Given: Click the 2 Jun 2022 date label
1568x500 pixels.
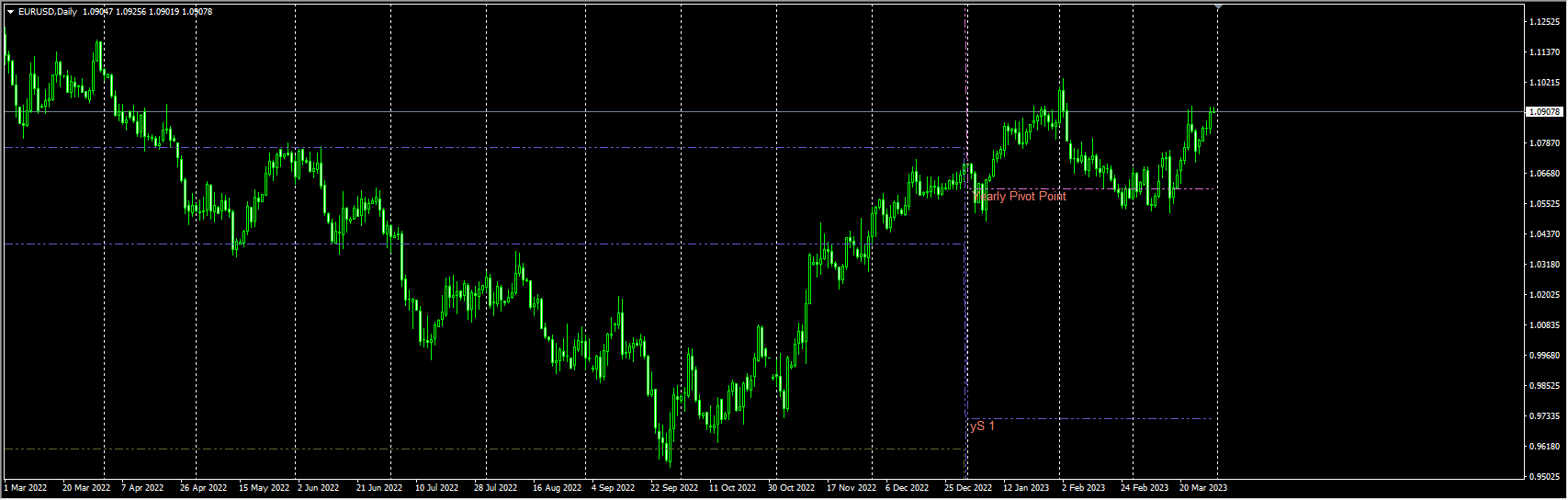Looking at the screenshot, I should [318, 488].
